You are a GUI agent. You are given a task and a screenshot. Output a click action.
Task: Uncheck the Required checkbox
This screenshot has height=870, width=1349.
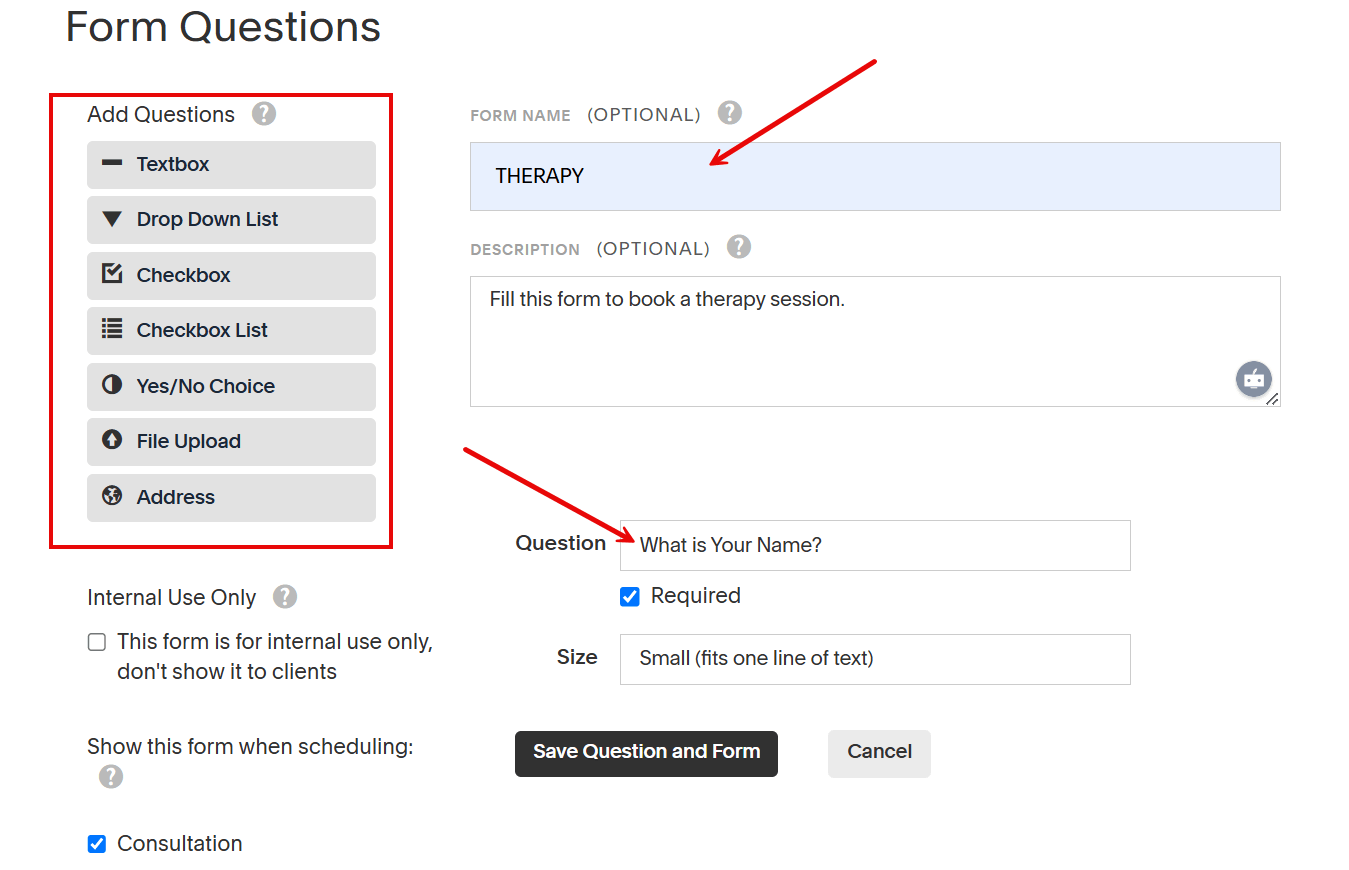point(629,595)
